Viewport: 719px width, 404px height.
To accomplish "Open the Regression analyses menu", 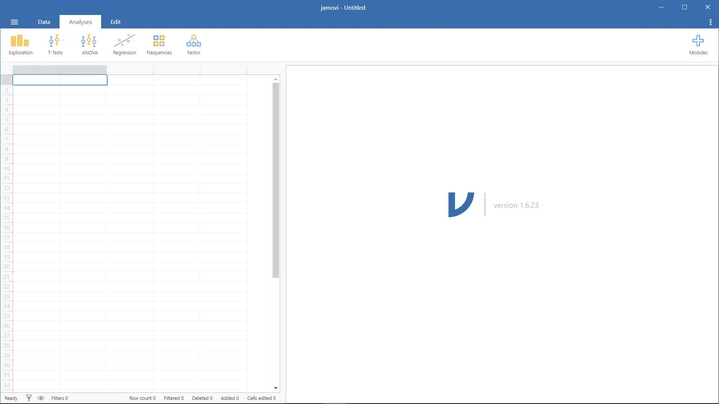I will click(x=124, y=44).
